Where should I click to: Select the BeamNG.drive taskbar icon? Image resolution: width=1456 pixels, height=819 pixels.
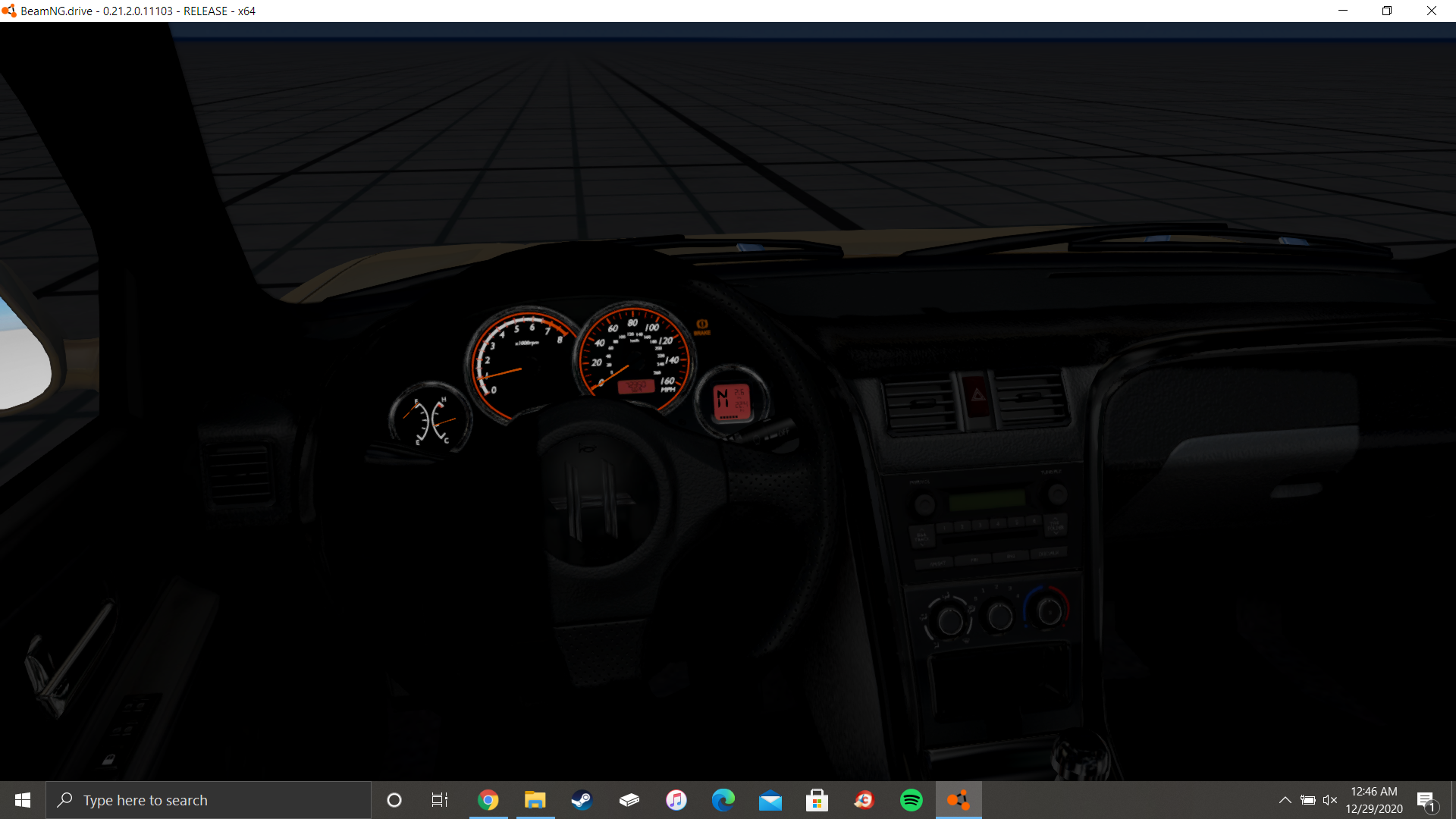(x=959, y=800)
